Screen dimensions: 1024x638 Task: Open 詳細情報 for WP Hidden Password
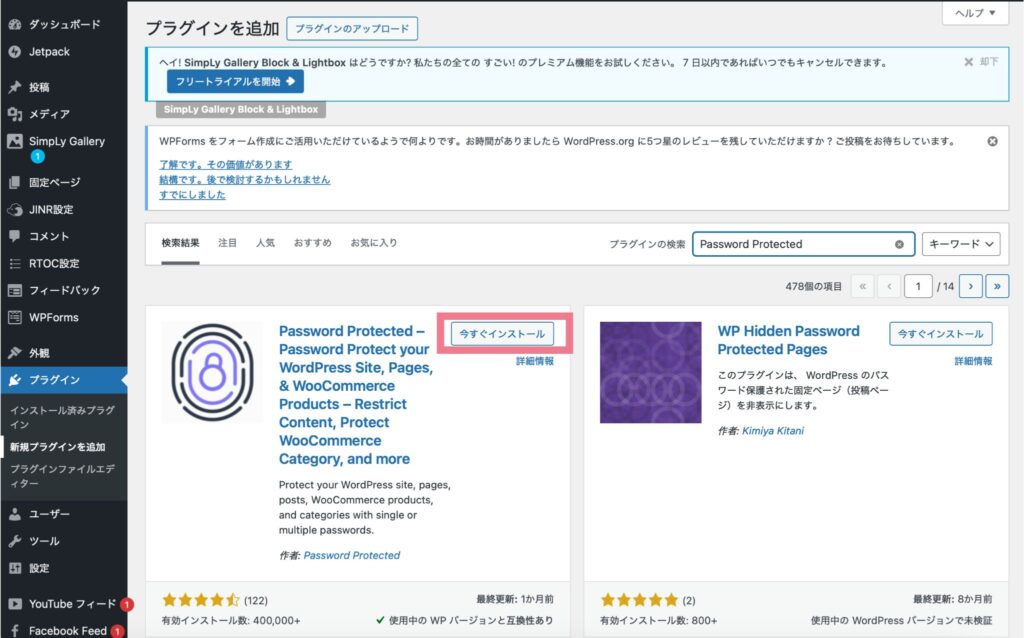(973, 361)
